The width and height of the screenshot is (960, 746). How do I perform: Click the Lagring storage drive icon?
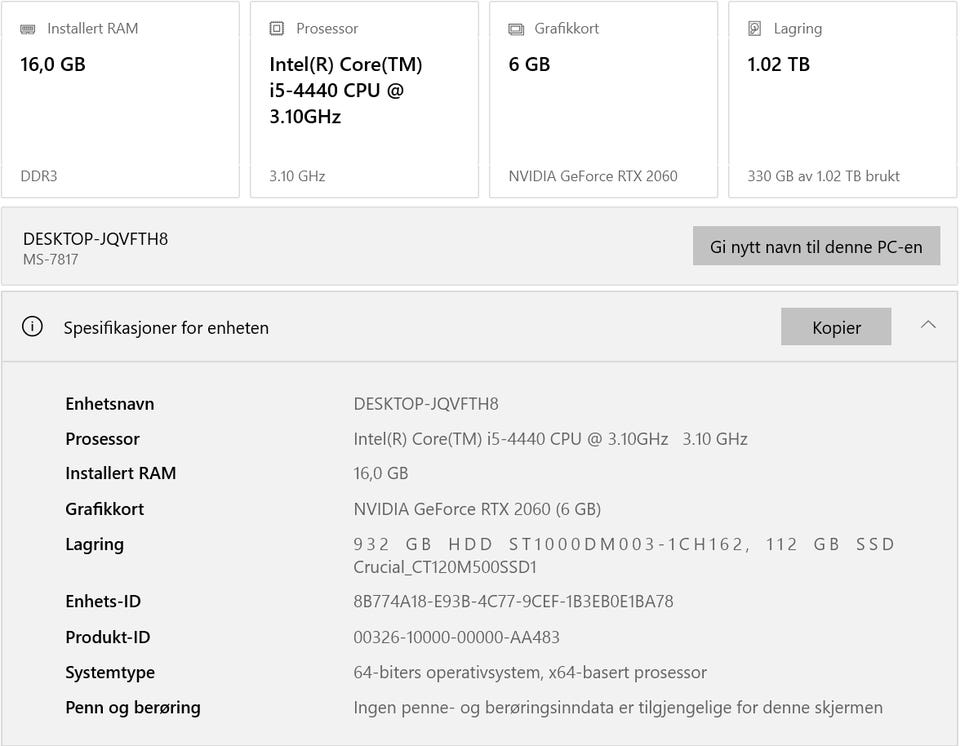(x=755, y=29)
